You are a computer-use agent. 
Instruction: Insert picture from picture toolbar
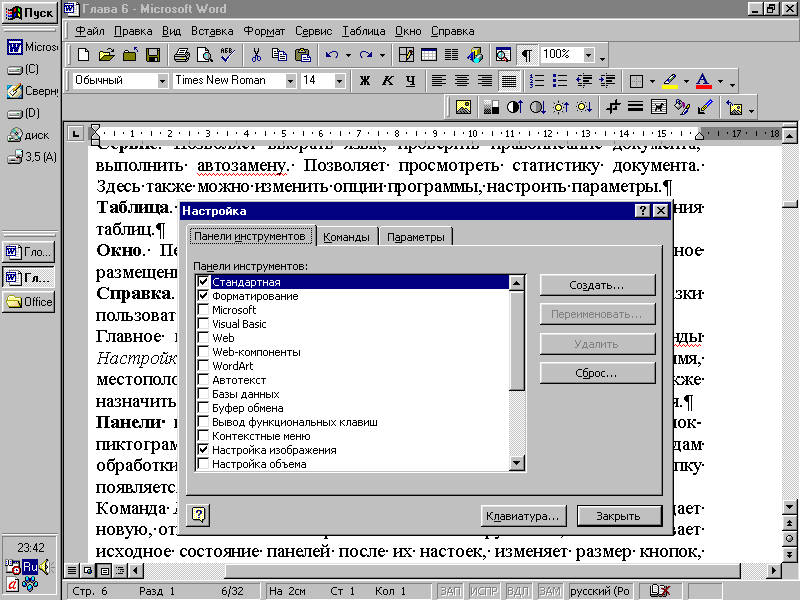click(463, 107)
